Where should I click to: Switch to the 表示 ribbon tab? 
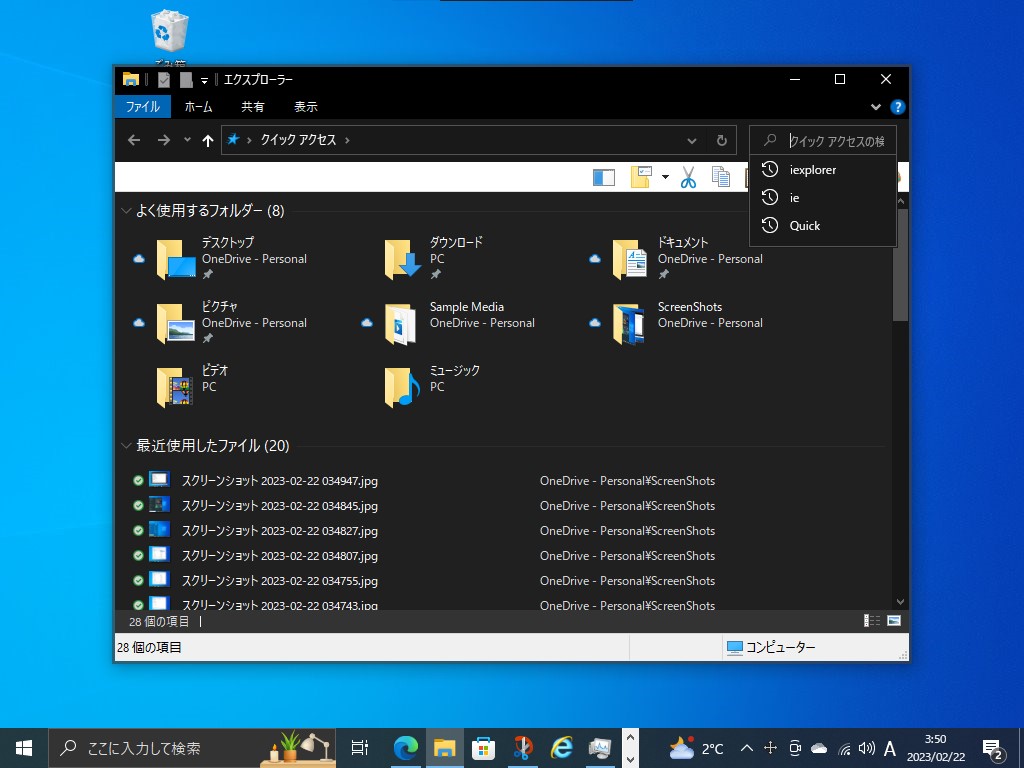coord(305,106)
